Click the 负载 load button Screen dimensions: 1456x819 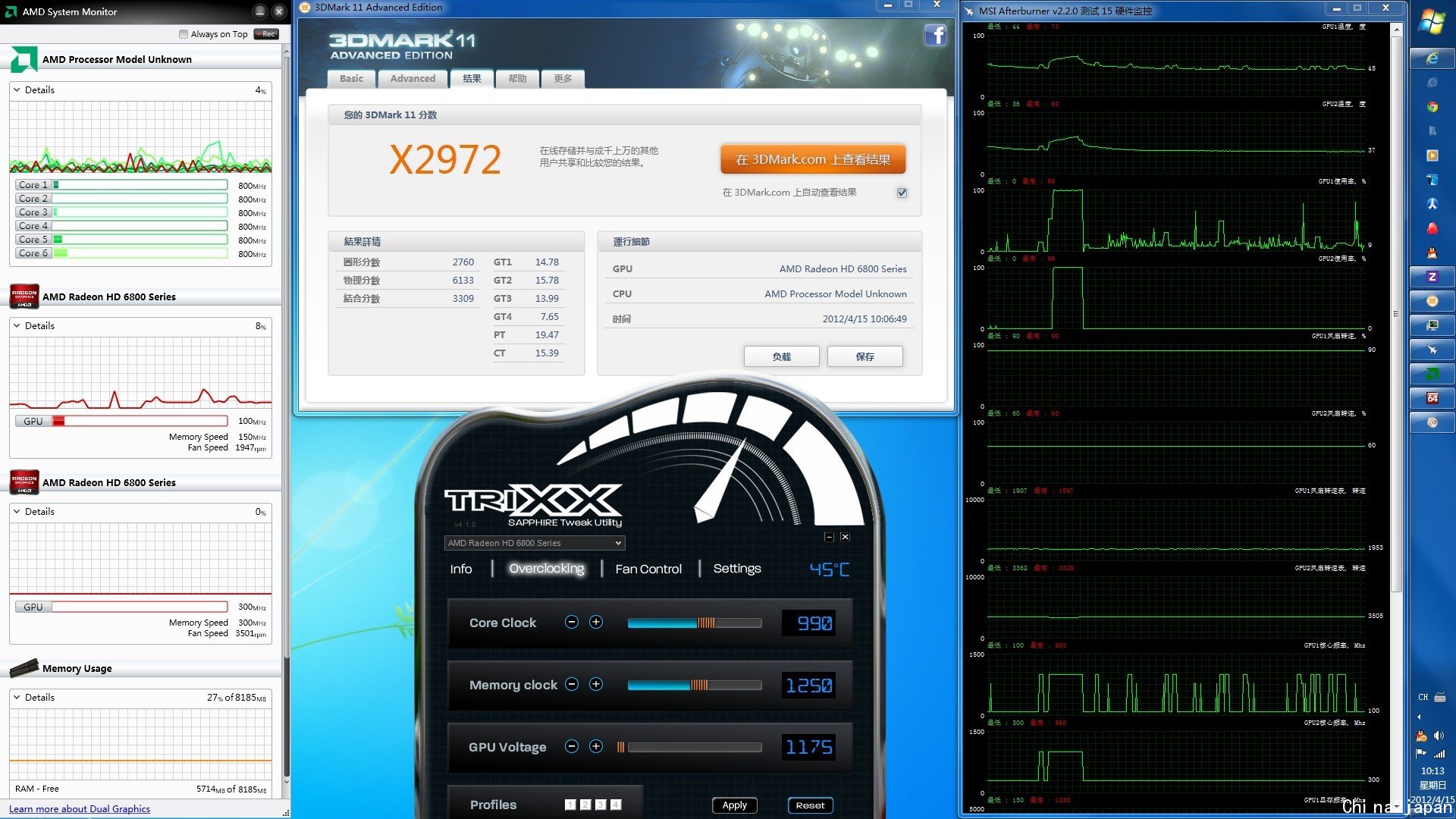pyautogui.click(x=781, y=356)
